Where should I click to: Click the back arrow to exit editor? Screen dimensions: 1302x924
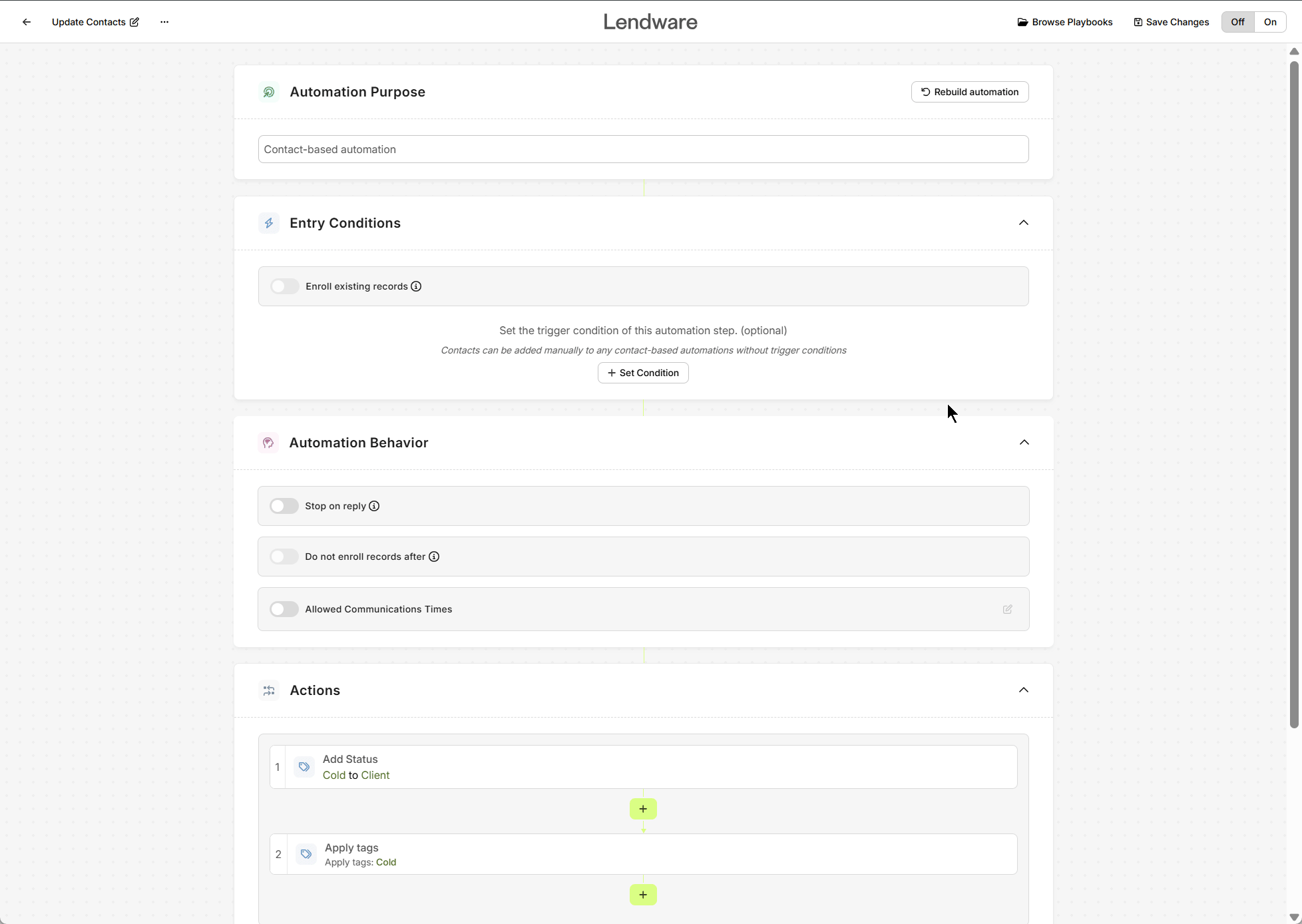tap(26, 21)
